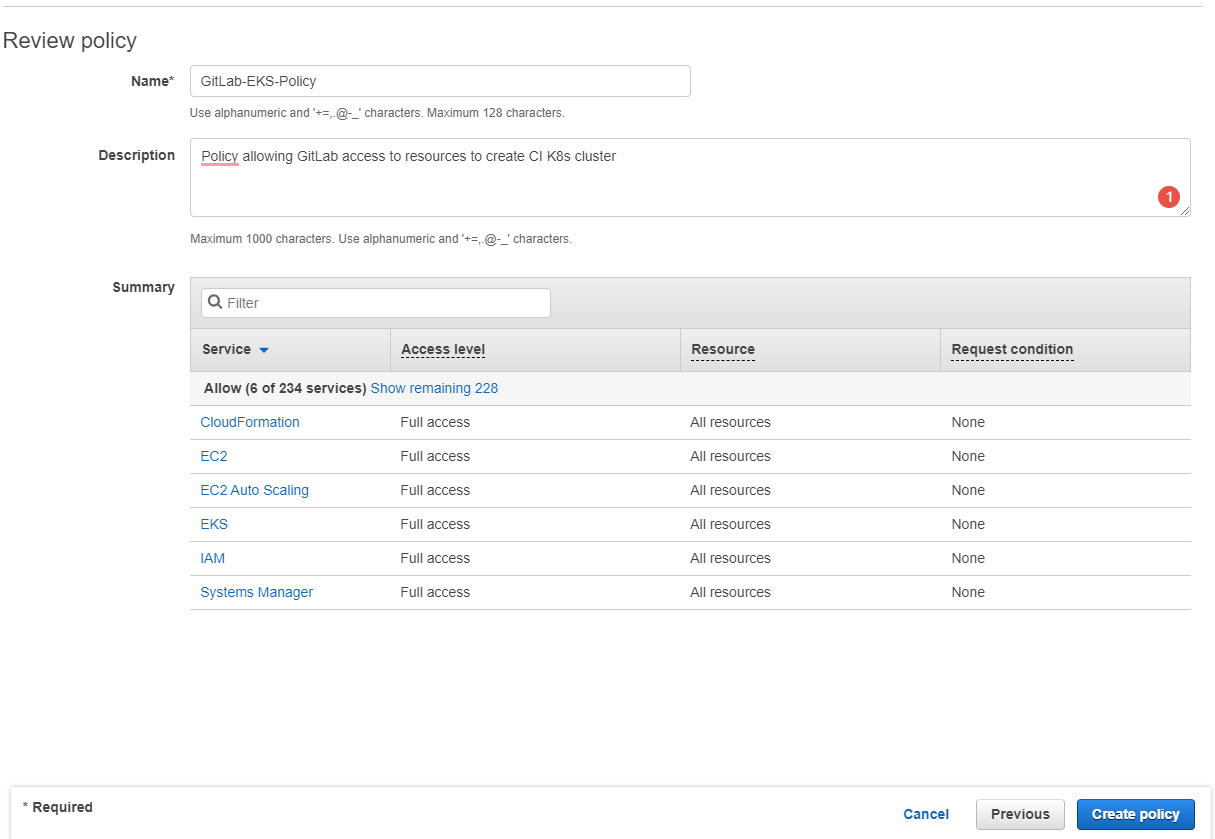1215x839 pixels.
Task: Click "Full access" in the CloudFormation row
Action: [435, 422]
